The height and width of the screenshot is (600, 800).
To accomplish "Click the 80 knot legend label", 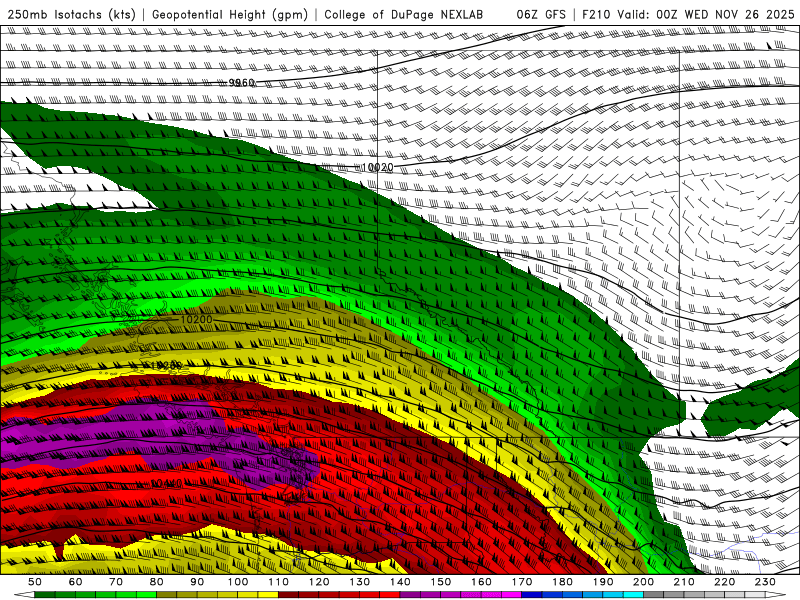I will tap(157, 582).
